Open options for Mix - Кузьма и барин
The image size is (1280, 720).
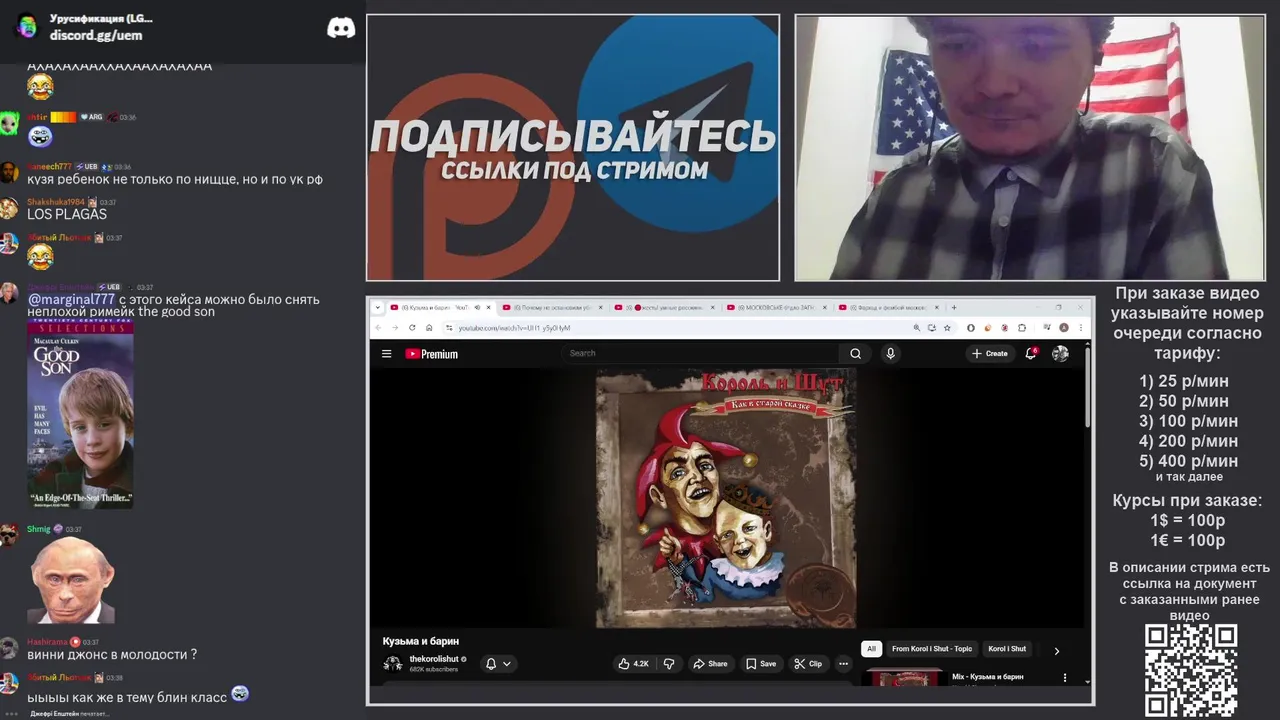[1064, 678]
